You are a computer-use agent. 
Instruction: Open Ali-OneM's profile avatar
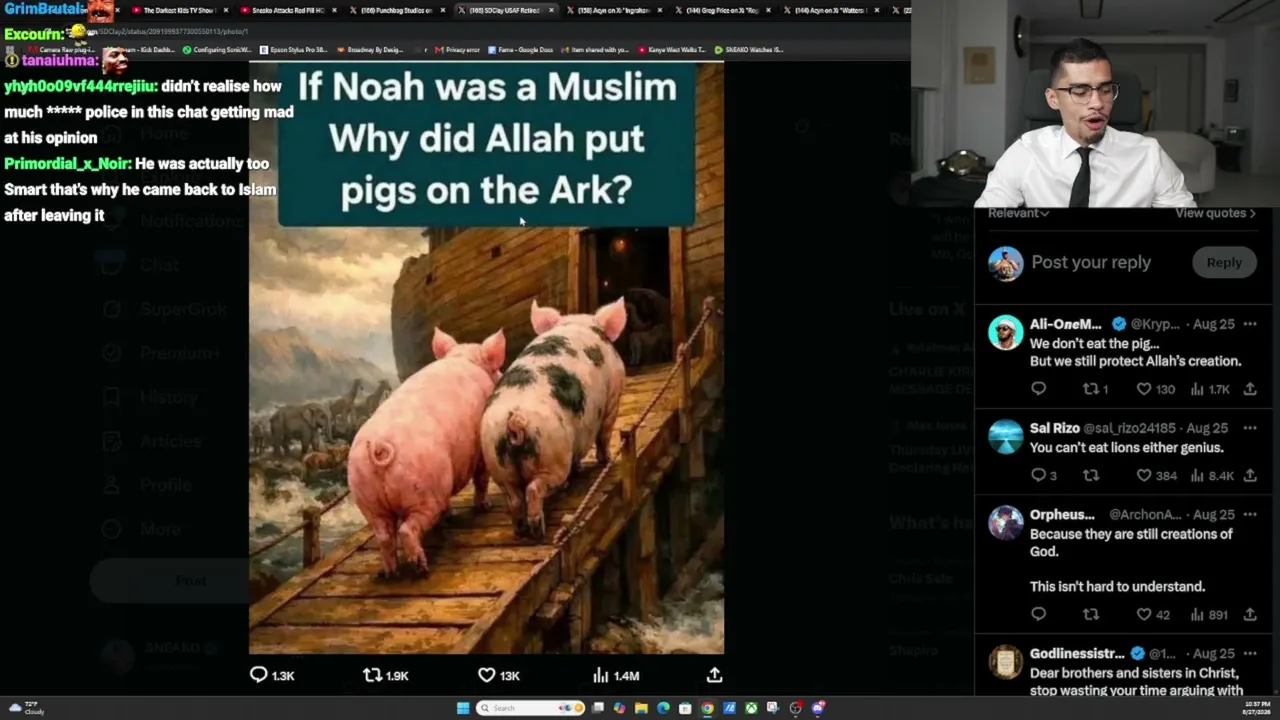[1006, 333]
